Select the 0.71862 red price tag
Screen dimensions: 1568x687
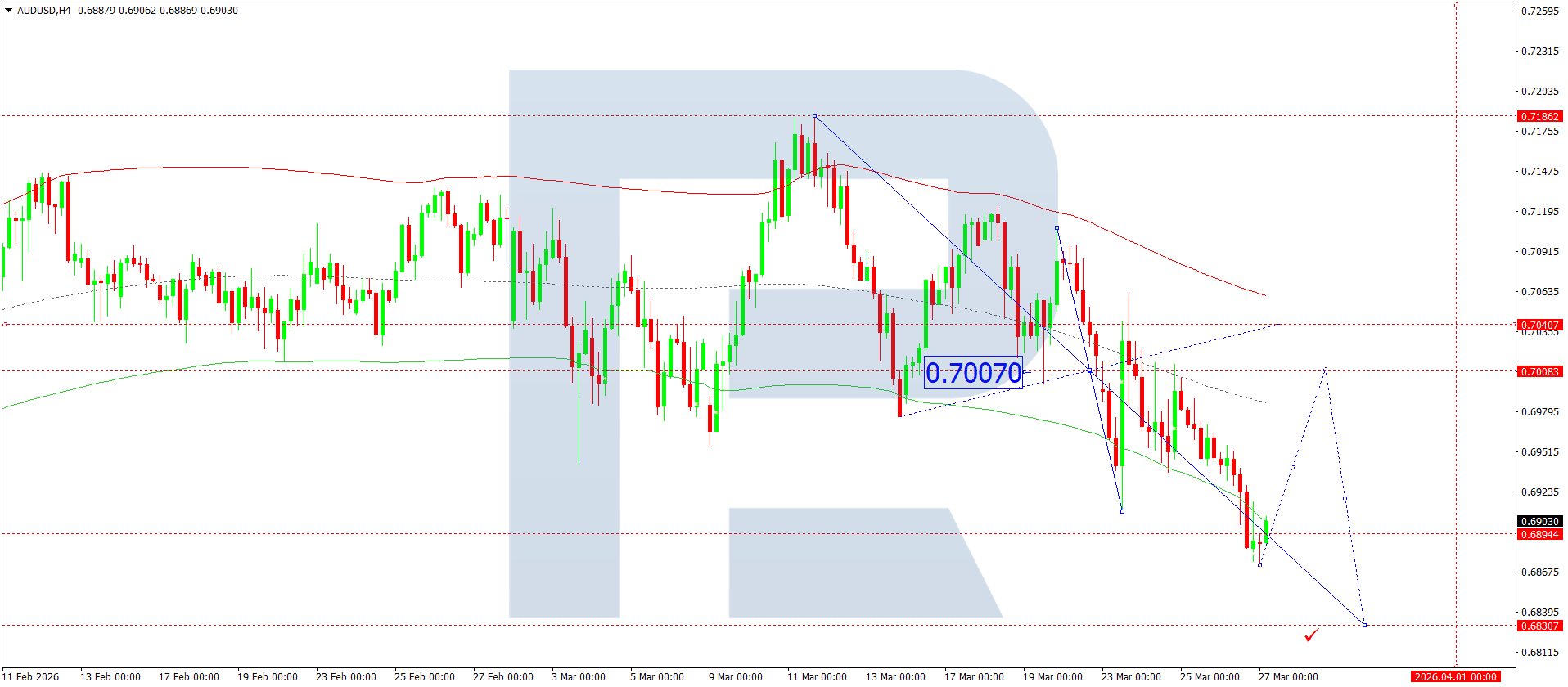click(1539, 116)
